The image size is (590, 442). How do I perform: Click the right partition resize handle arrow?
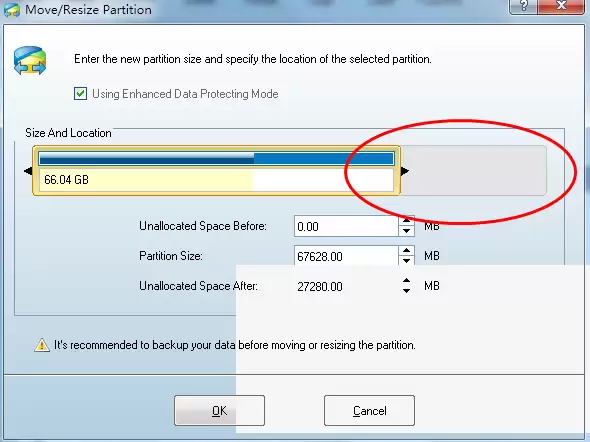click(x=405, y=171)
